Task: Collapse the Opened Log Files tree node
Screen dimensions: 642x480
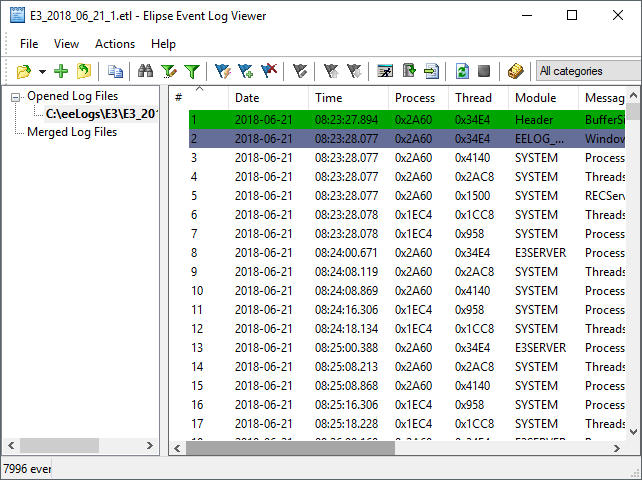Action: (x=17, y=96)
